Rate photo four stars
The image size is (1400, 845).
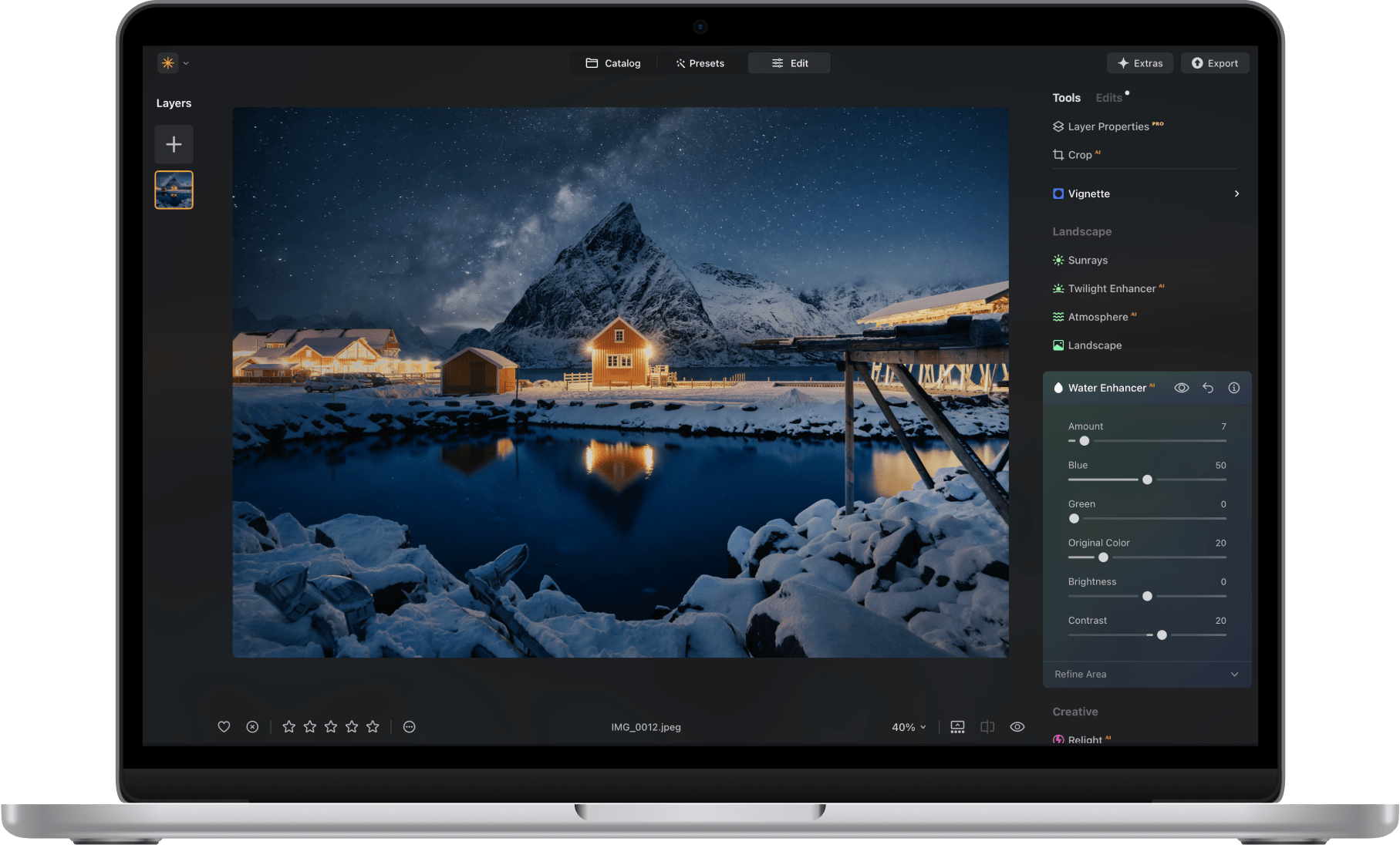[x=352, y=726]
